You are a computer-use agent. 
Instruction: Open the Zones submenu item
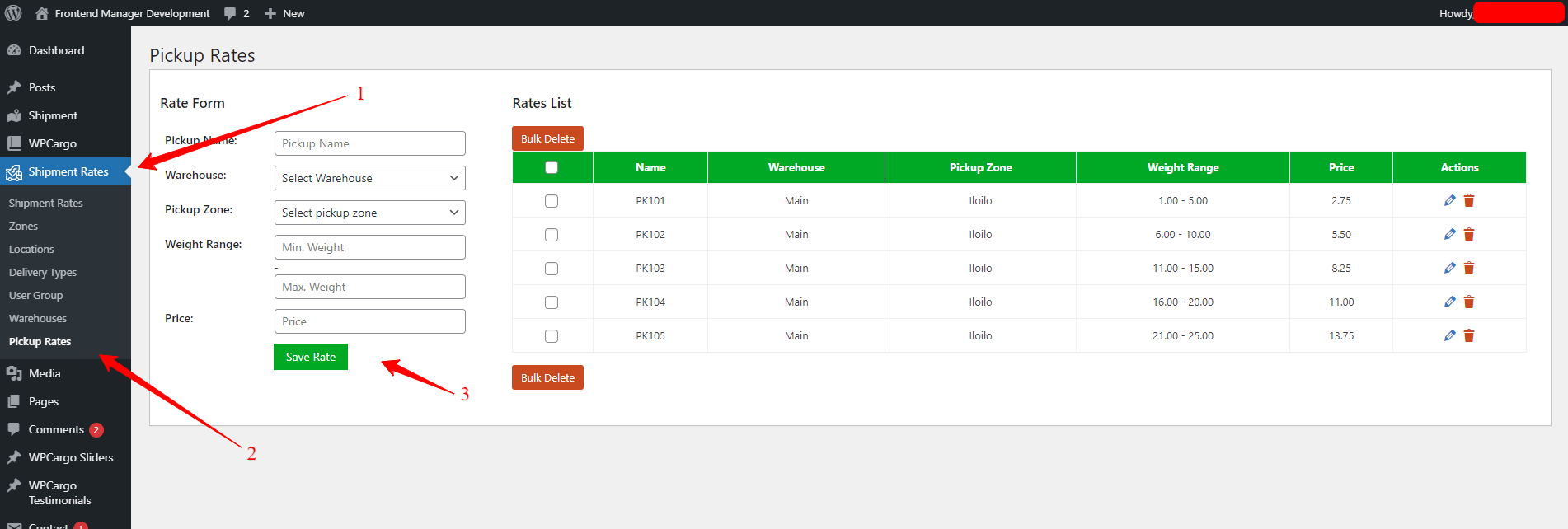click(x=23, y=226)
